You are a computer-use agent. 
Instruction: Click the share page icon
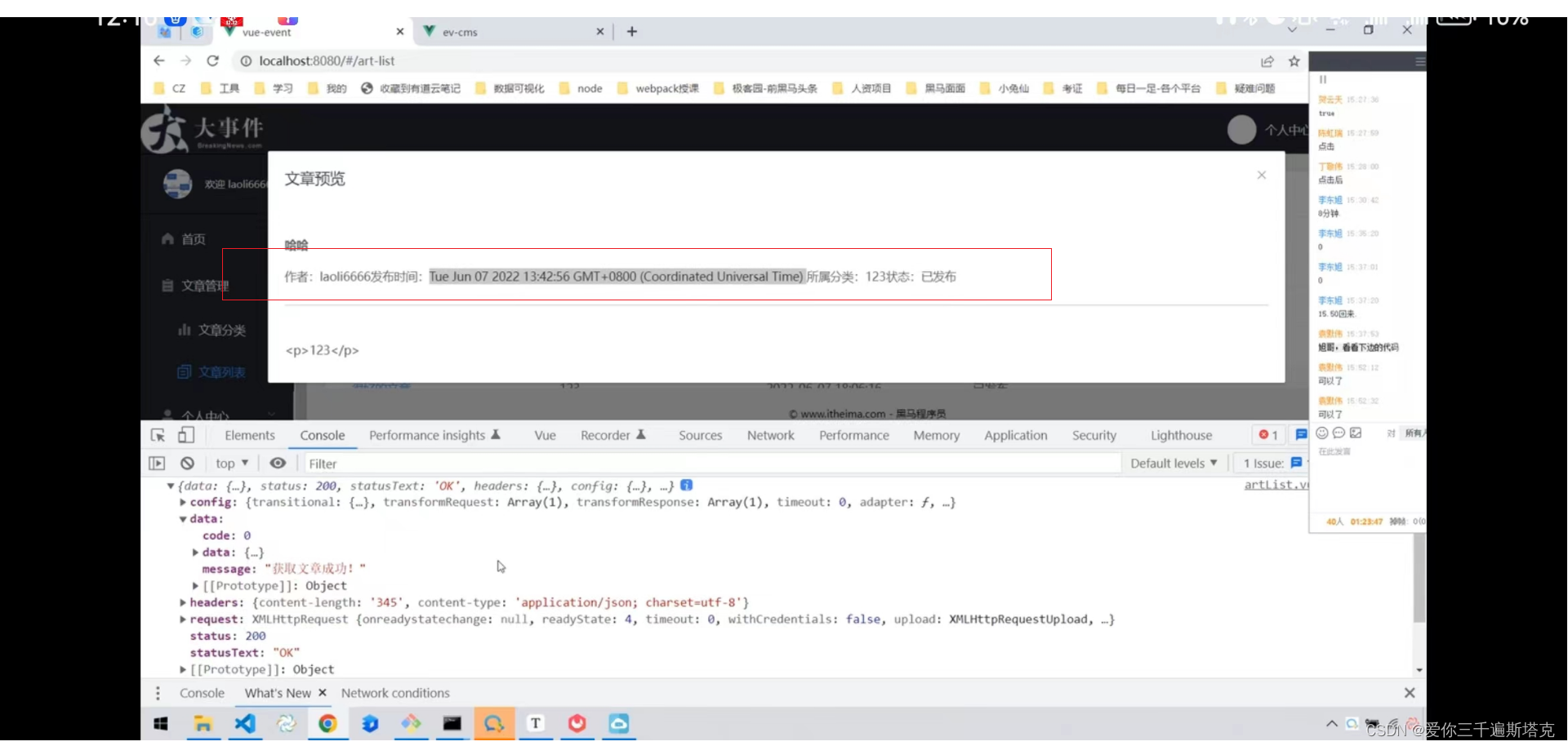(1267, 61)
